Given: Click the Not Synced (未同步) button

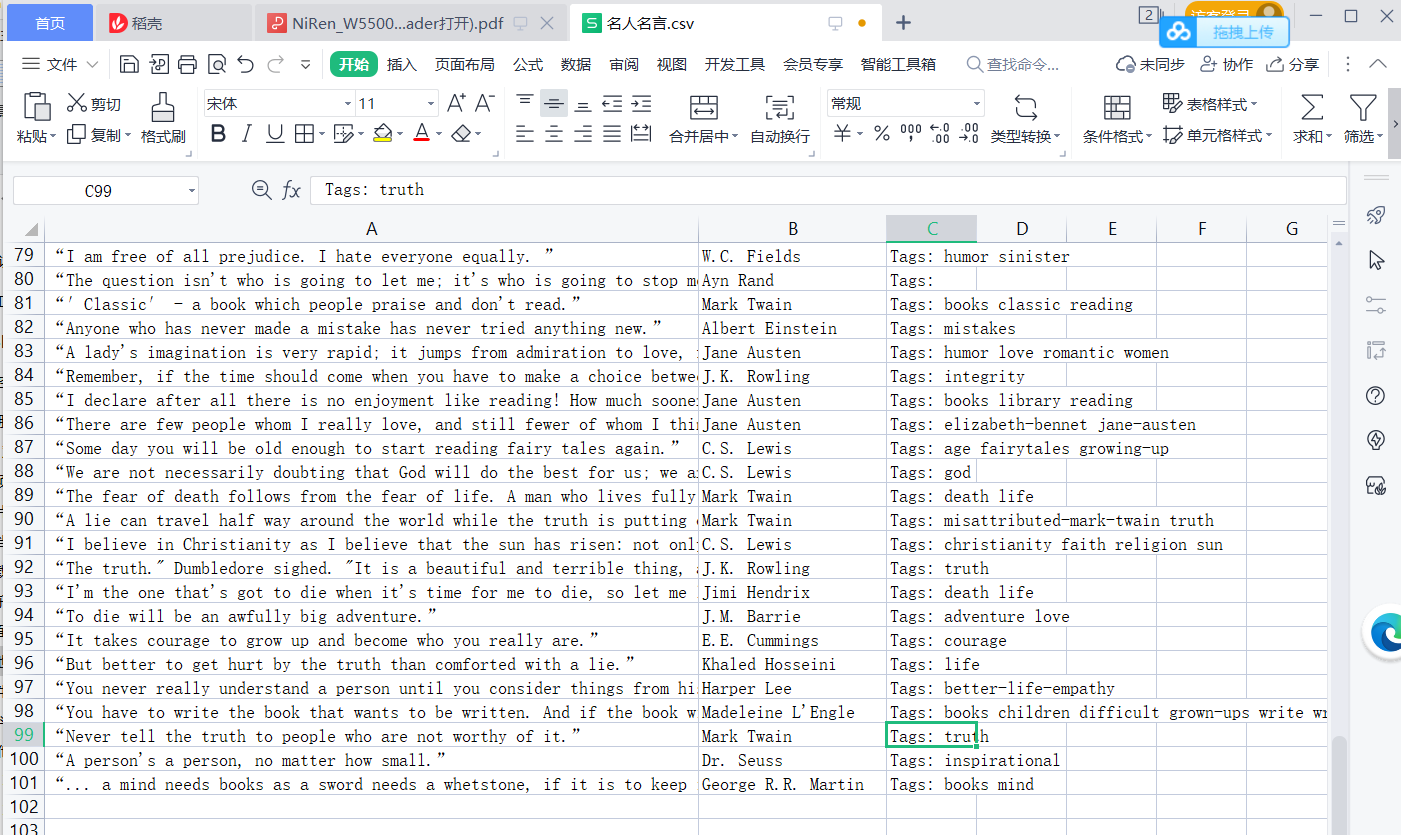Looking at the screenshot, I should click(1150, 64).
